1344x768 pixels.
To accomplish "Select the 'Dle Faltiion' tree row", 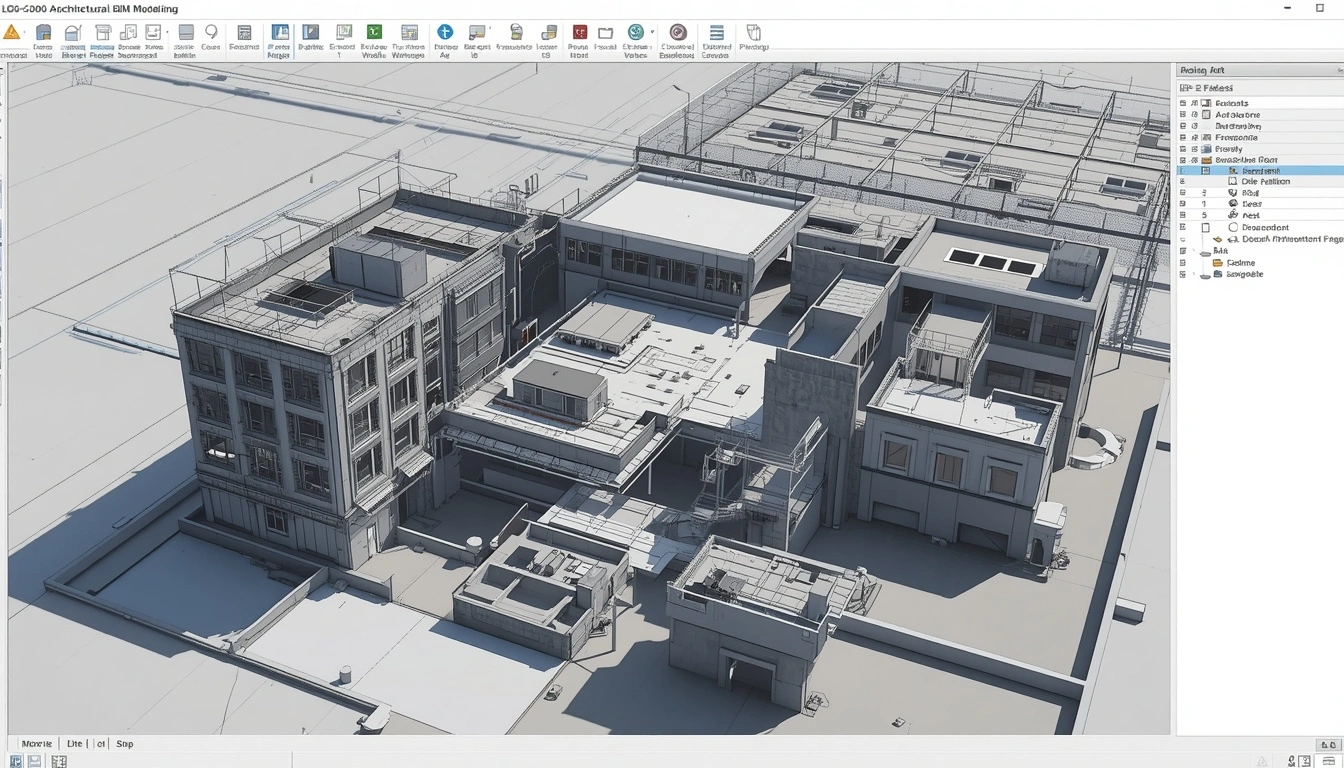I will 1261,182.
